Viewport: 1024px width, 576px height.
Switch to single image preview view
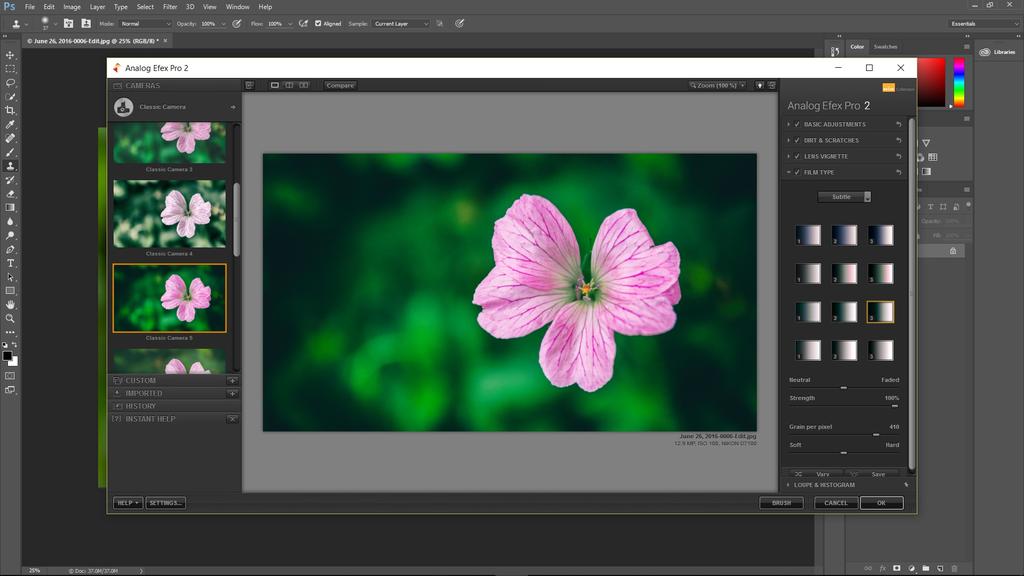(275, 85)
